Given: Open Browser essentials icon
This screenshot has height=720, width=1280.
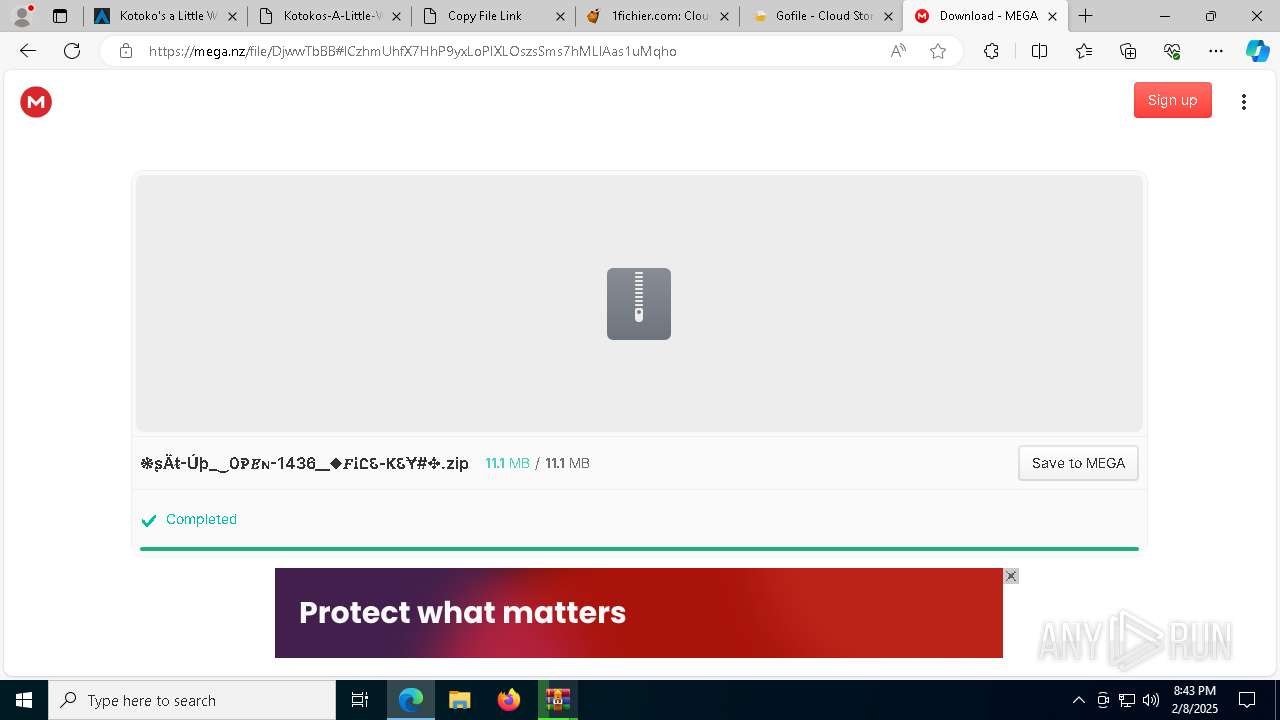Looking at the screenshot, I should (1172, 51).
